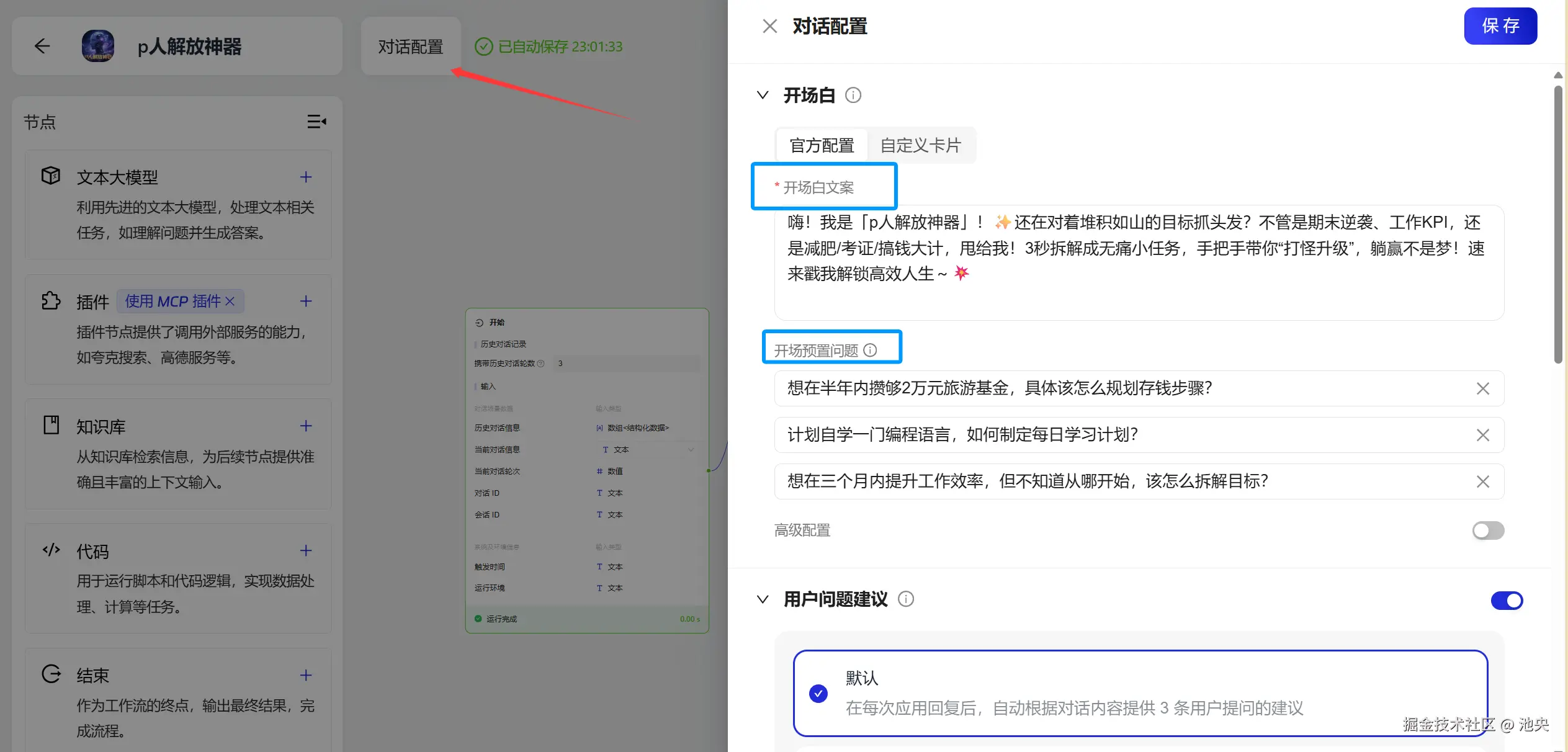
Task: Click the 结束 node icon
Action: pyautogui.click(x=50, y=675)
